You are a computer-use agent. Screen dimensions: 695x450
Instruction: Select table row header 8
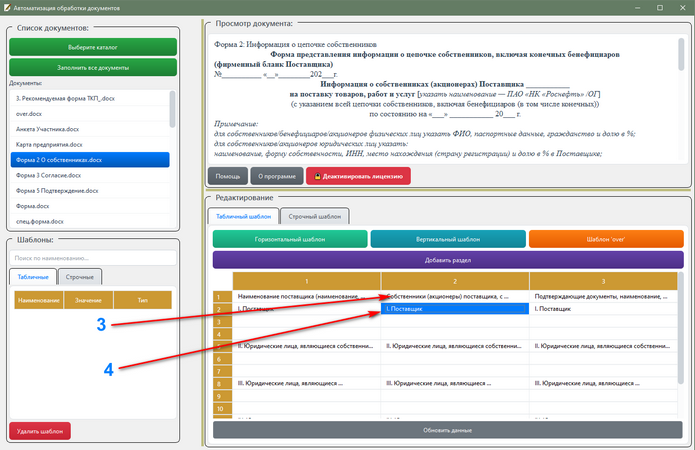click(x=223, y=383)
